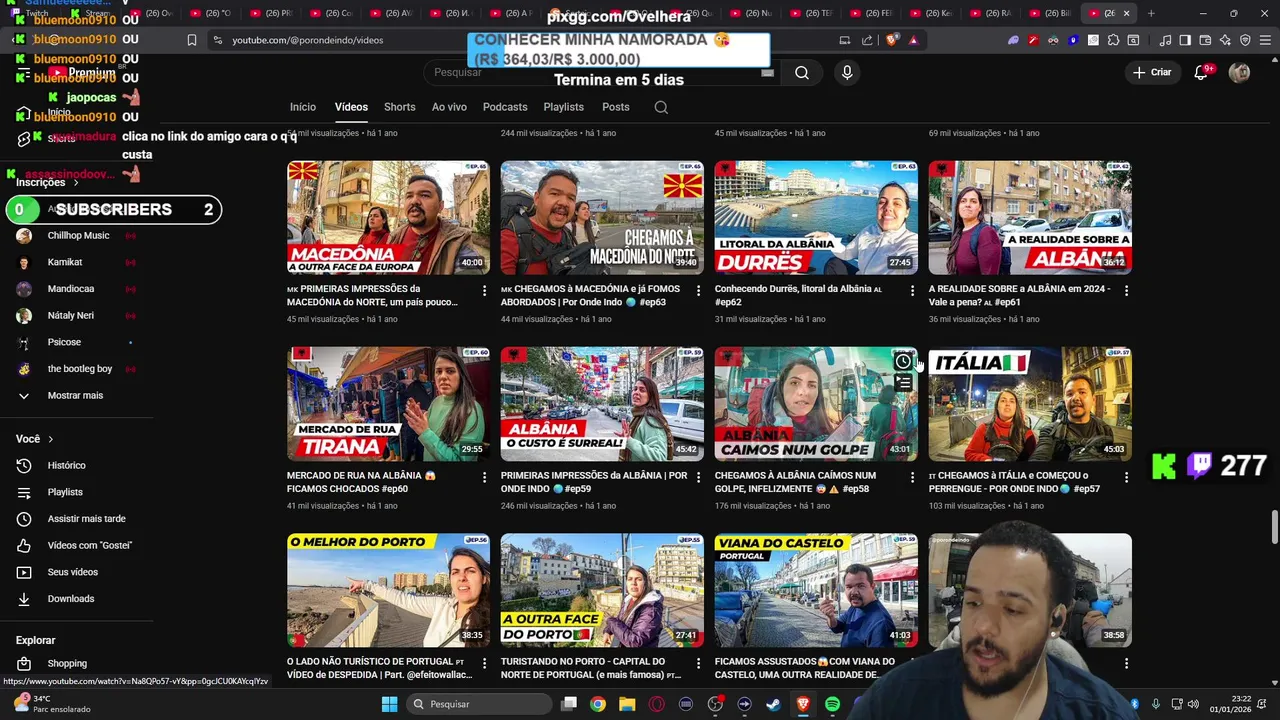Open options menu for the Mercado de Rua na Albânia video
This screenshot has width=1280, height=720.
(484, 478)
